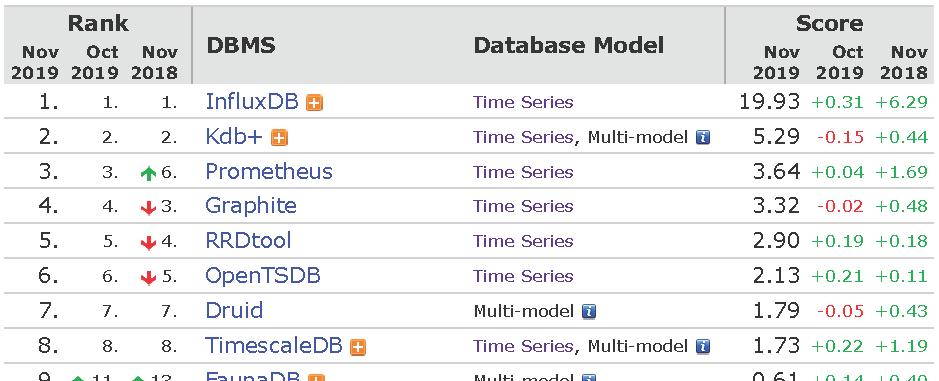Click the red down arrow in RRDtool row
The image size is (939, 381).
point(148,243)
